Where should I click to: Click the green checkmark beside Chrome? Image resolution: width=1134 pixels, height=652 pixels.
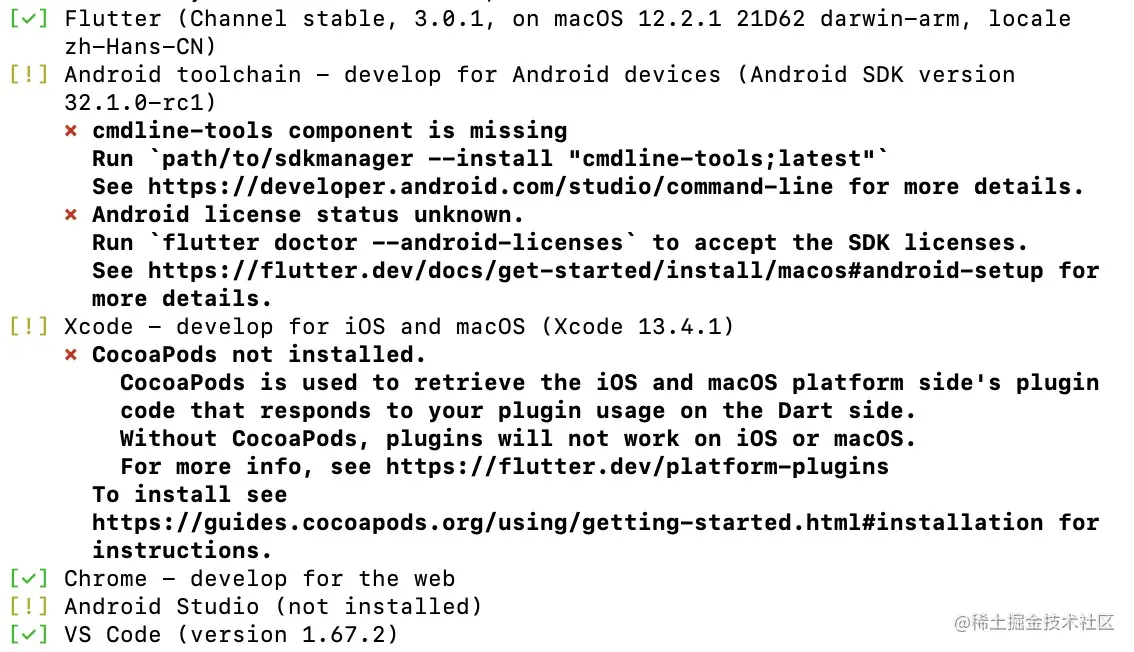tap(29, 579)
